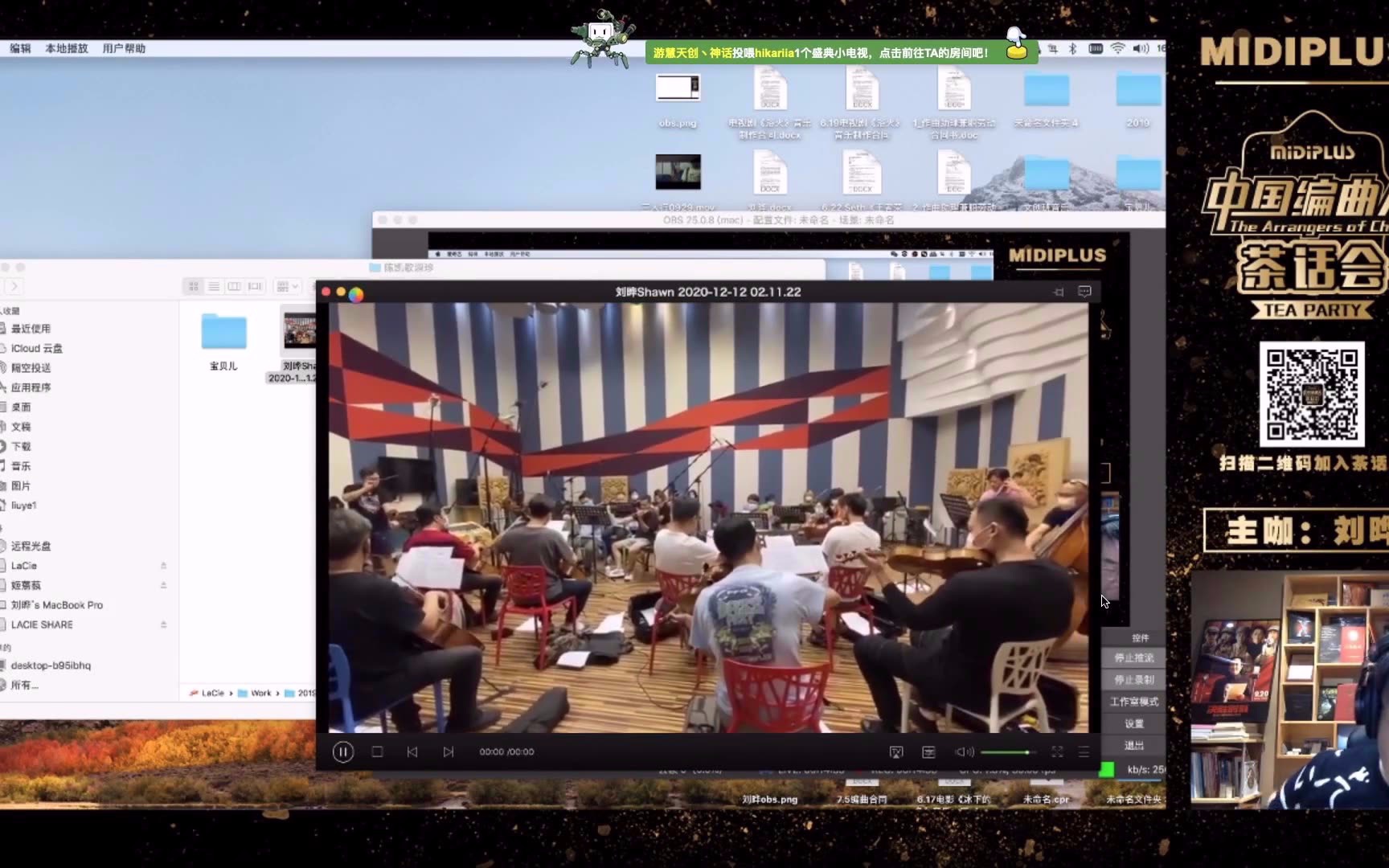Stop the video with the square button
This screenshot has width=1389, height=868.
(377, 751)
